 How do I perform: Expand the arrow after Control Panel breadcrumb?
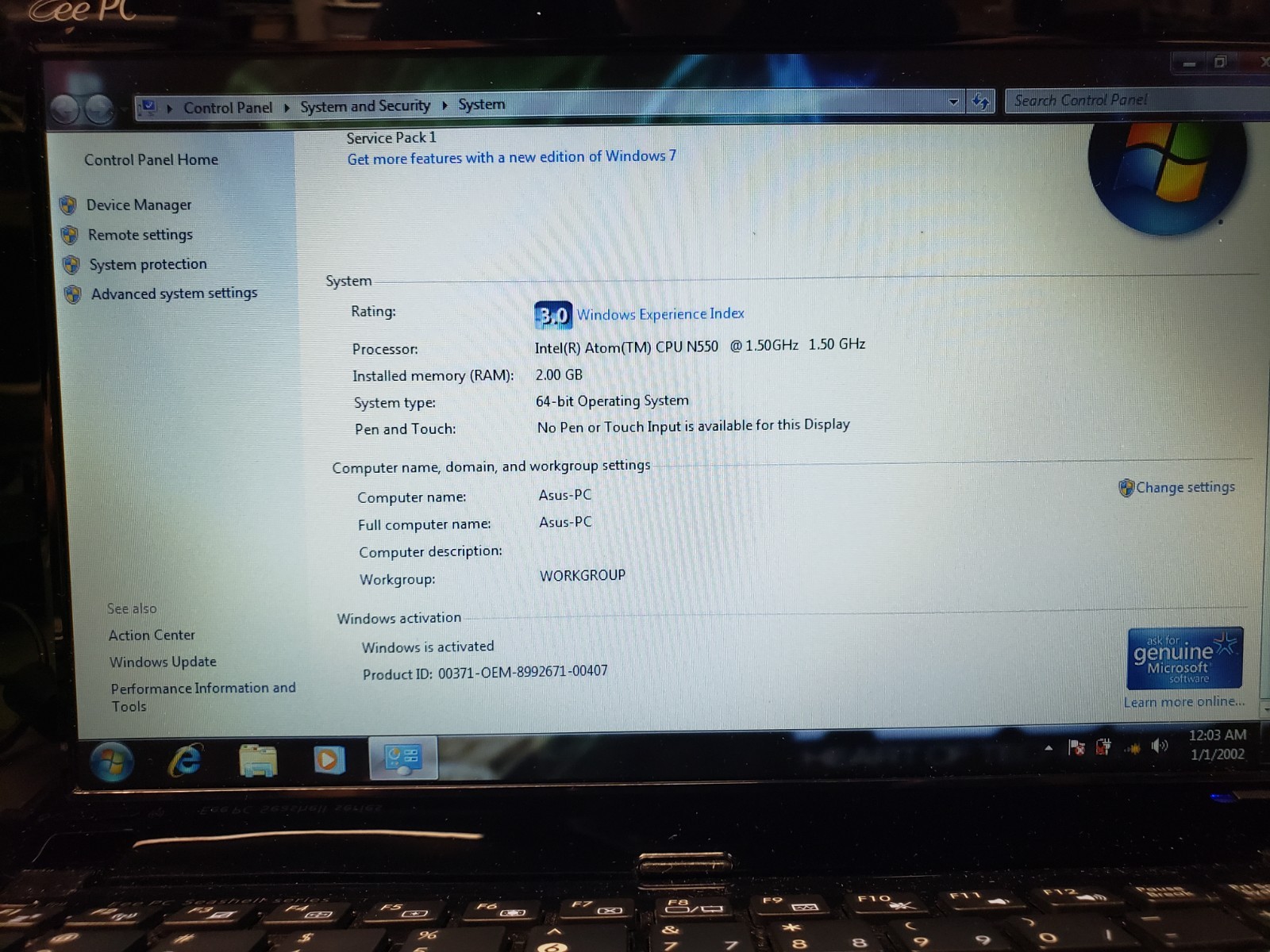[287, 107]
